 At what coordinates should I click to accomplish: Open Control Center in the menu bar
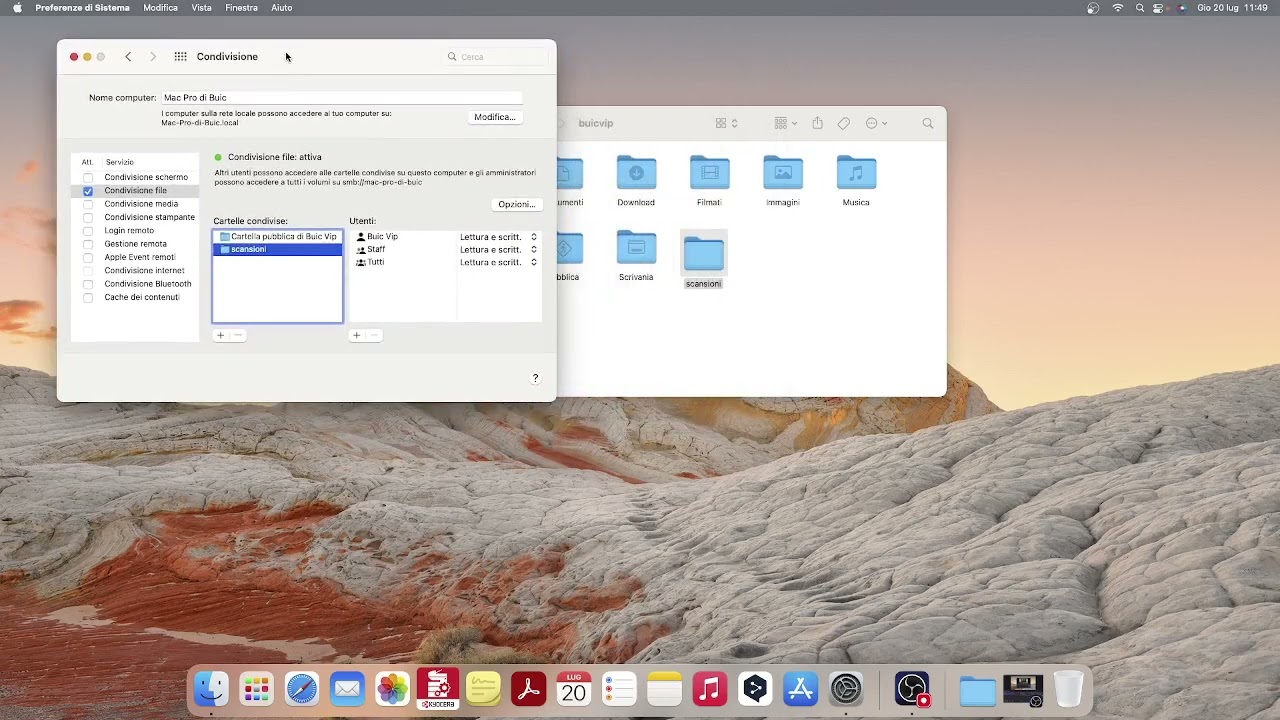click(1159, 8)
